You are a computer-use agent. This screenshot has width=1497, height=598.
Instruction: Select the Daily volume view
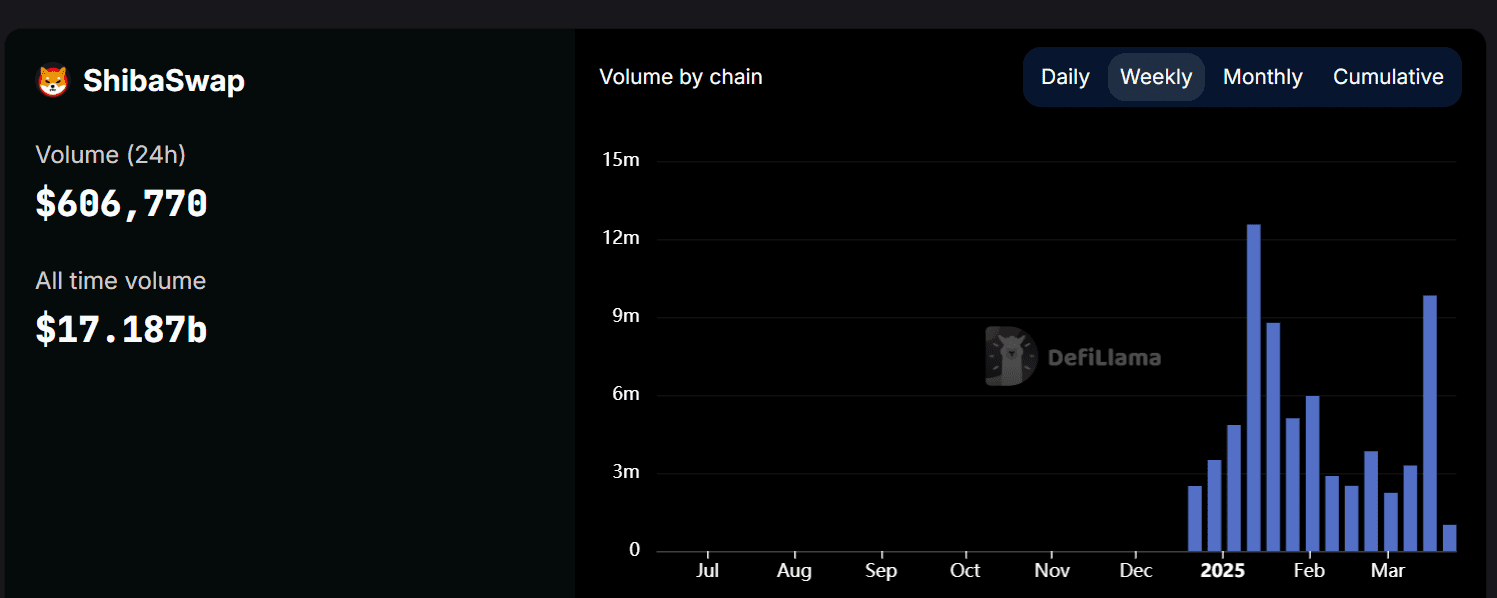1064,76
